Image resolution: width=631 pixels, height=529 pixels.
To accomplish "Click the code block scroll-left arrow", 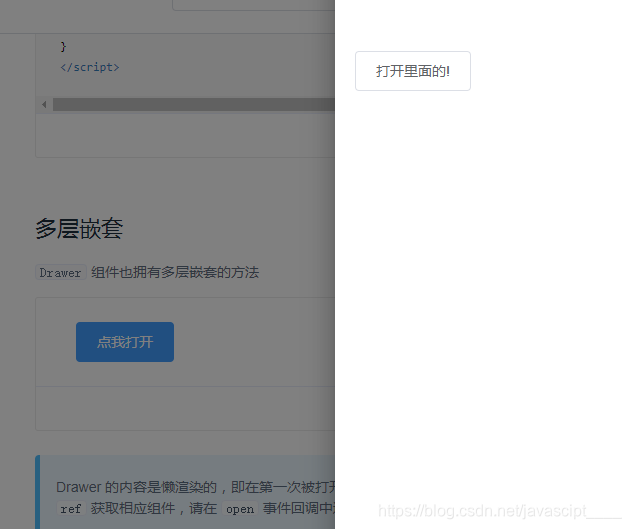I will click(44, 105).
